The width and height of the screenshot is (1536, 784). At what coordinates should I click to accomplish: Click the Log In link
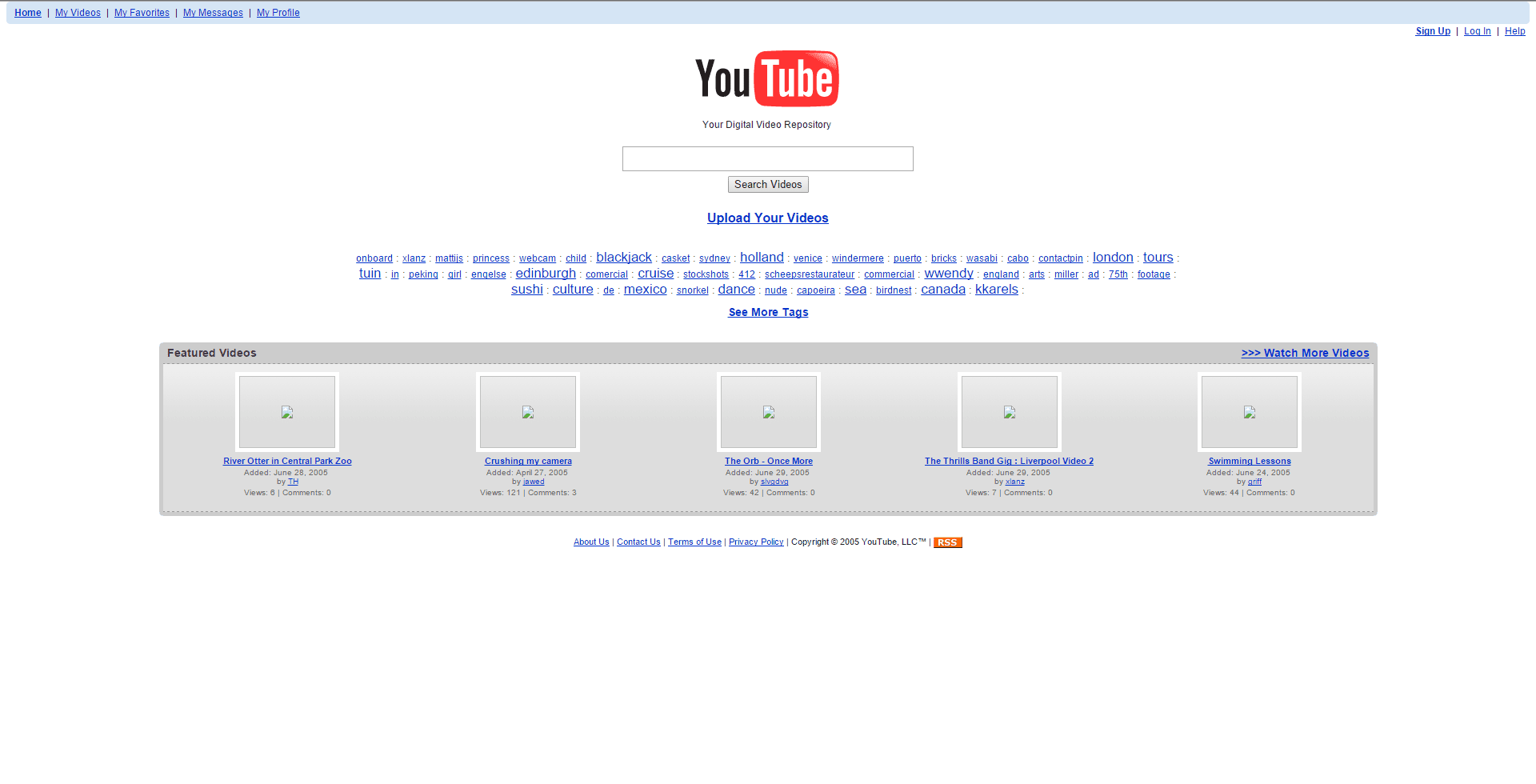pos(1477,31)
